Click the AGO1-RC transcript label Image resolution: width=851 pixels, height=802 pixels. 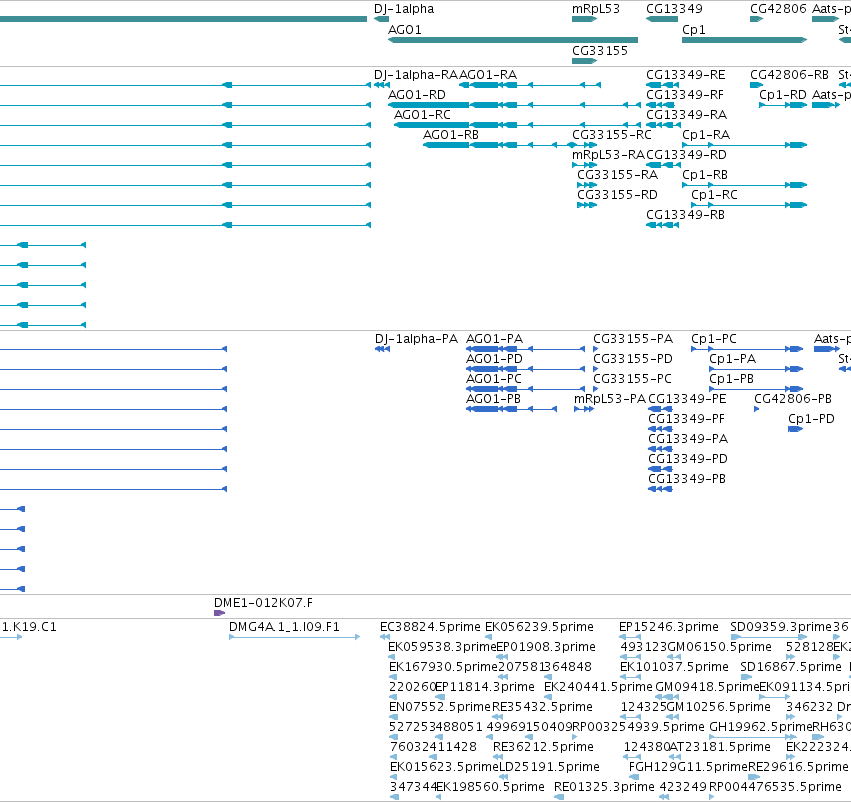point(422,115)
